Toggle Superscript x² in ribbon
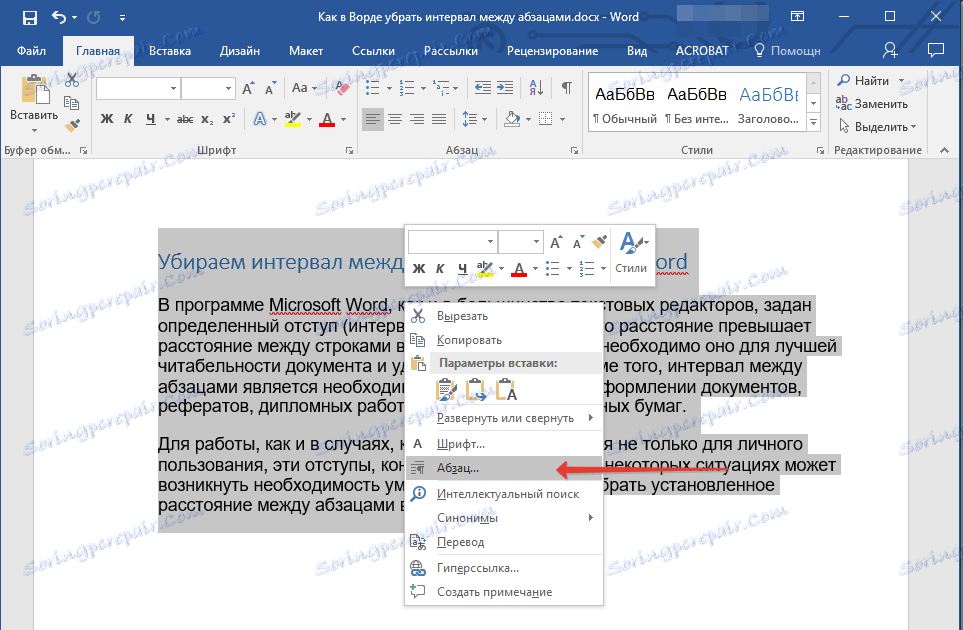The image size is (963, 630). click(x=229, y=119)
